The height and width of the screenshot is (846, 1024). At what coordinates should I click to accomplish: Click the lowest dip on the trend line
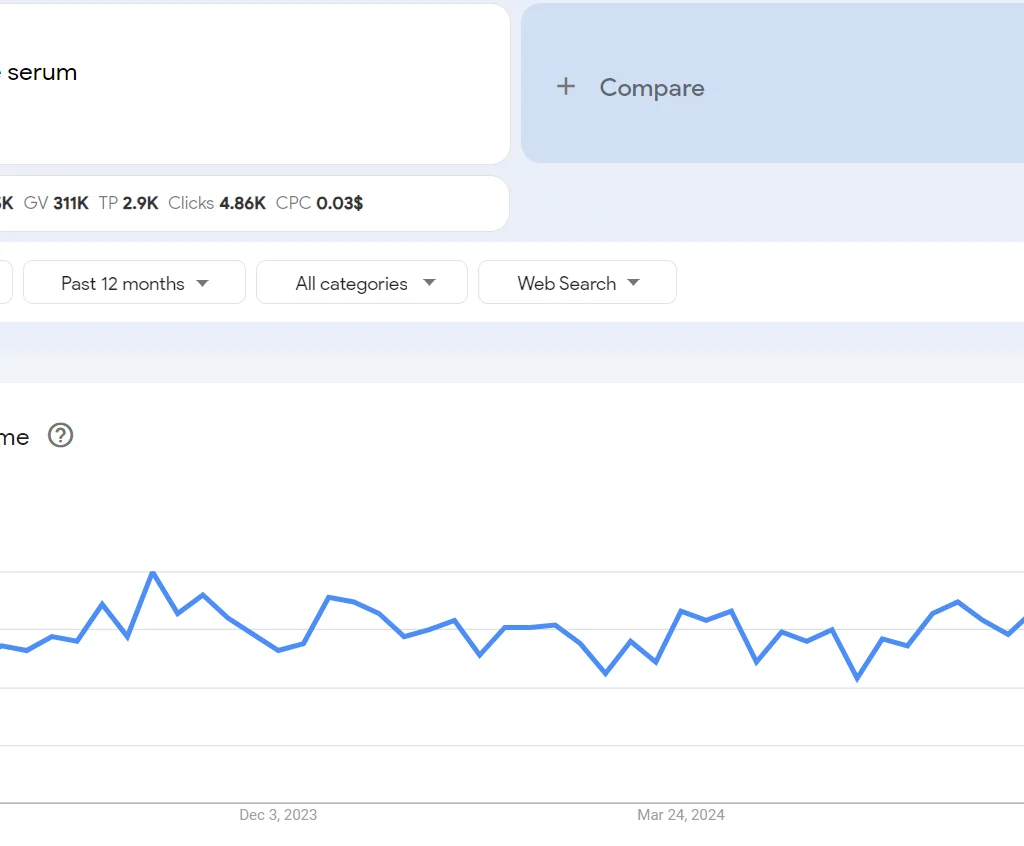click(857, 679)
